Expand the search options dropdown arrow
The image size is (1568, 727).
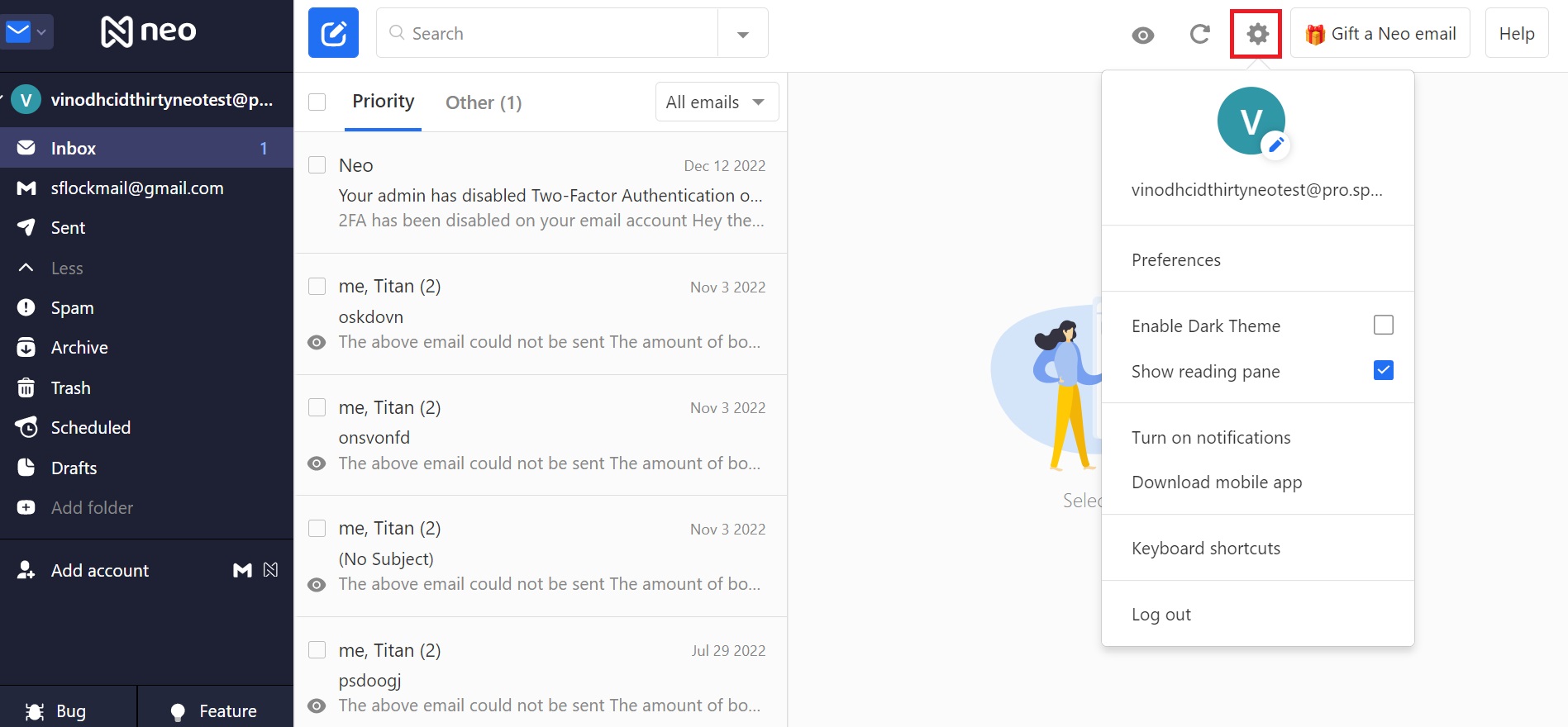click(x=743, y=34)
